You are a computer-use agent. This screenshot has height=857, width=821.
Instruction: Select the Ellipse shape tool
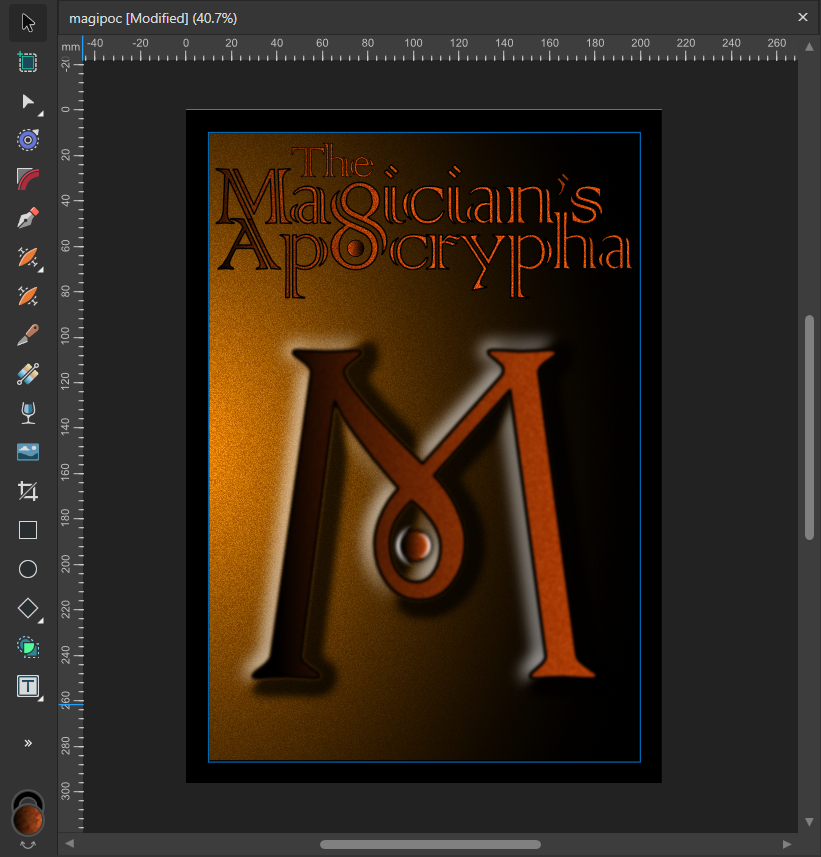point(28,569)
